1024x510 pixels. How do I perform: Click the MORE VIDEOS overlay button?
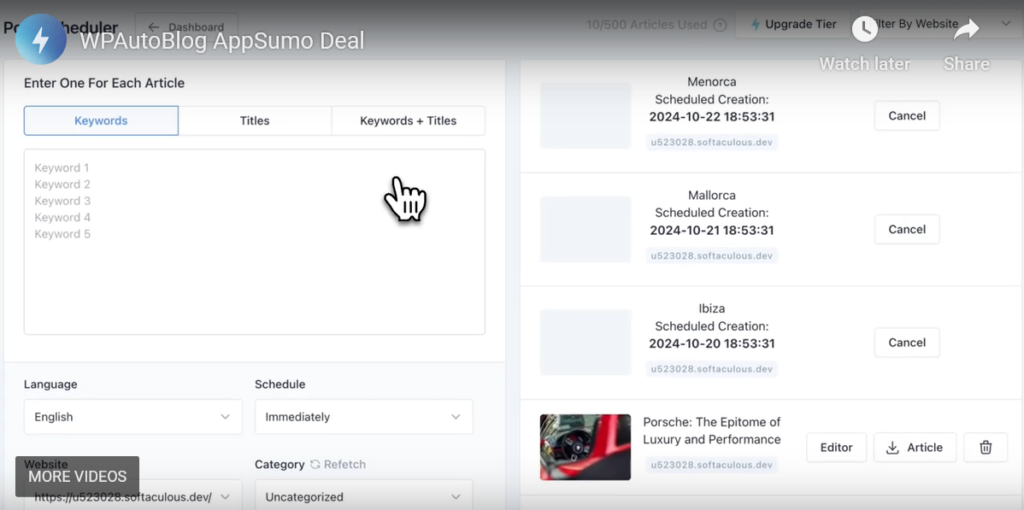(77, 476)
